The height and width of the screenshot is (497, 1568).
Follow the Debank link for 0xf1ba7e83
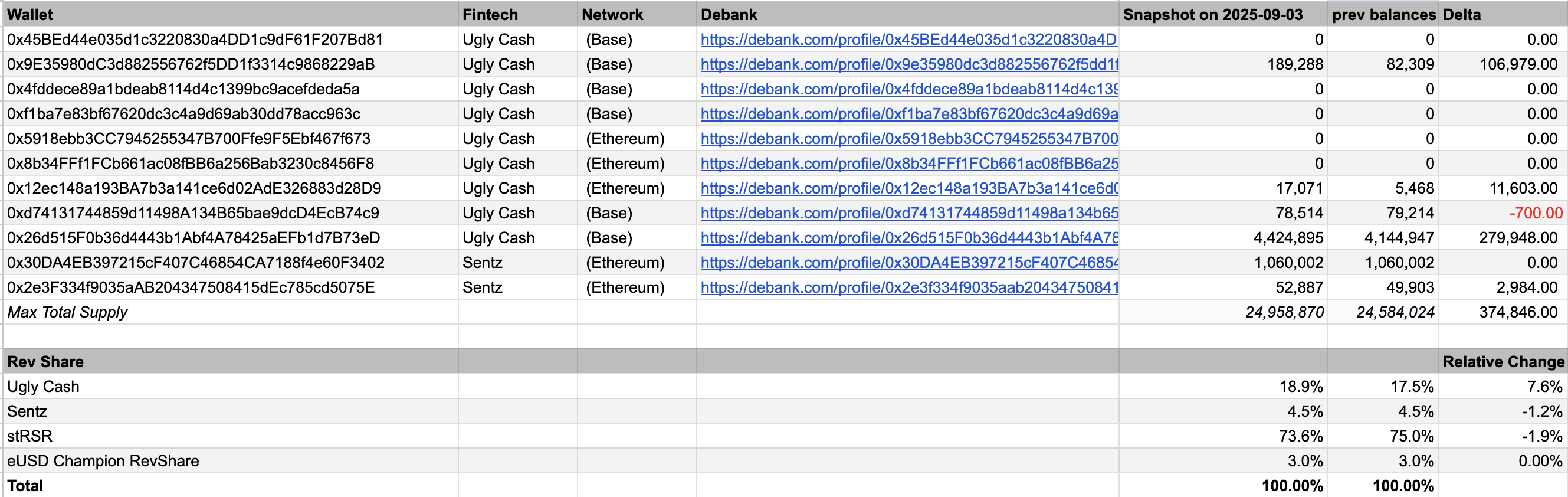pyautogui.click(x=908, y=114)
